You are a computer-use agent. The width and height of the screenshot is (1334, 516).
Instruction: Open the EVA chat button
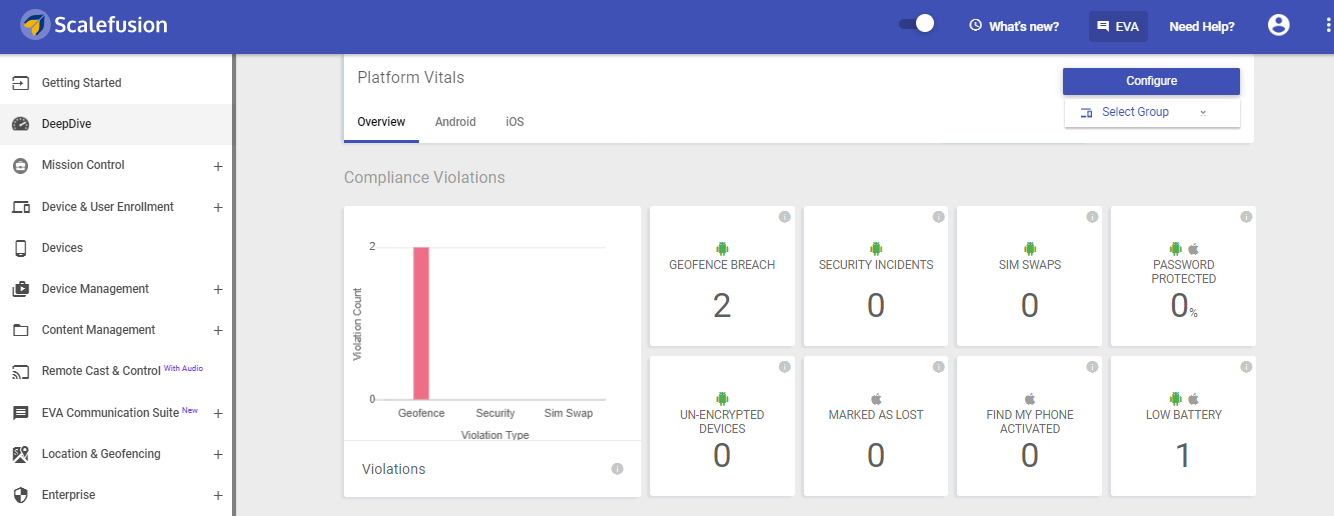coord(1118,27)
